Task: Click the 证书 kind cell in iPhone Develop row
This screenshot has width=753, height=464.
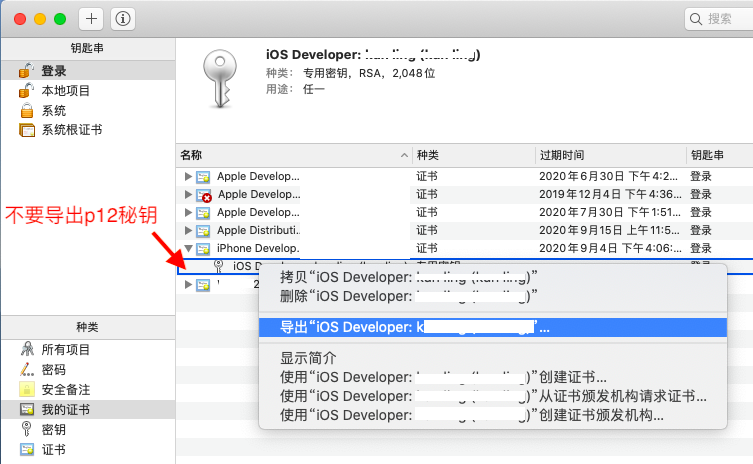Action: [x=427, y=248]
